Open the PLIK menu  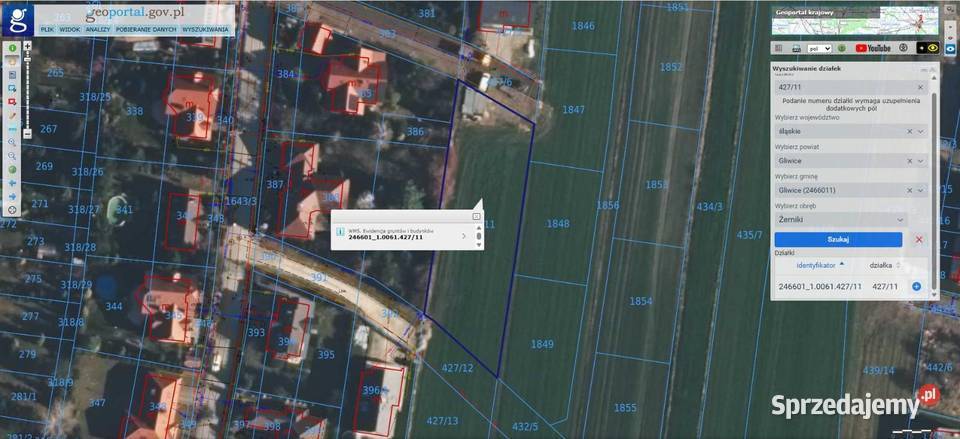click(47, 29)
